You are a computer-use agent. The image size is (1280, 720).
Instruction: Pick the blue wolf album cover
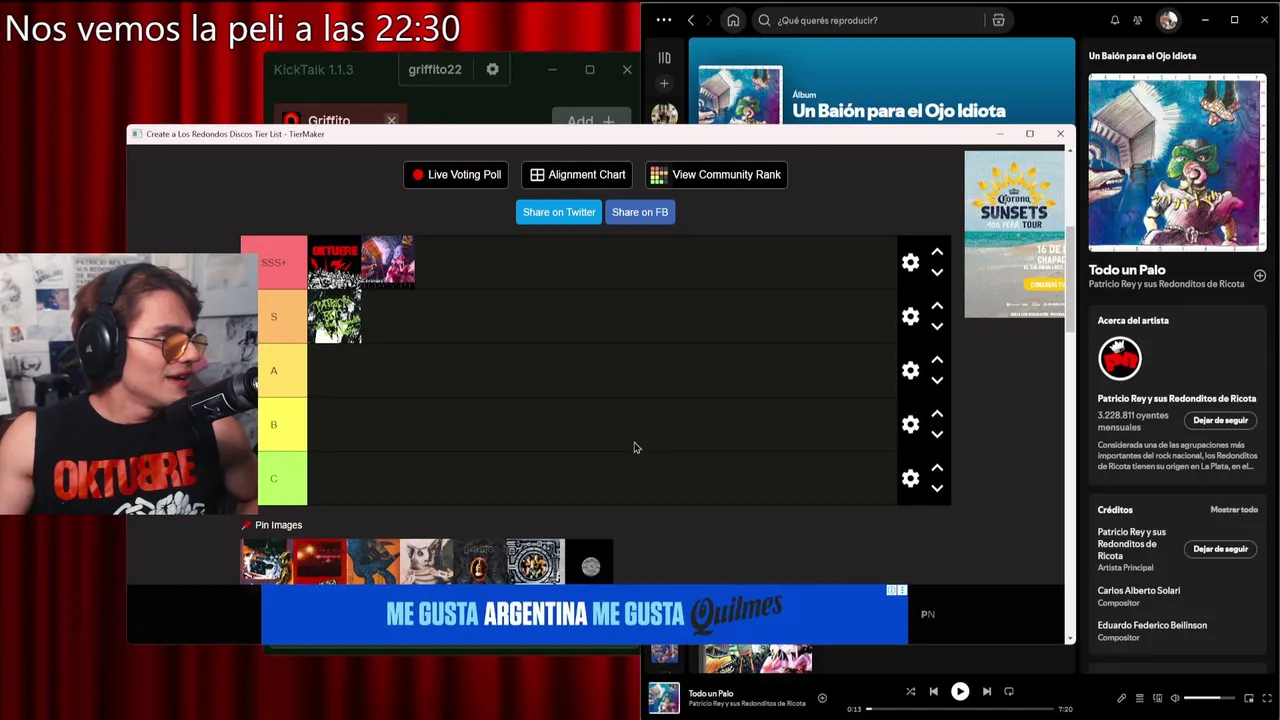point(373,561)
